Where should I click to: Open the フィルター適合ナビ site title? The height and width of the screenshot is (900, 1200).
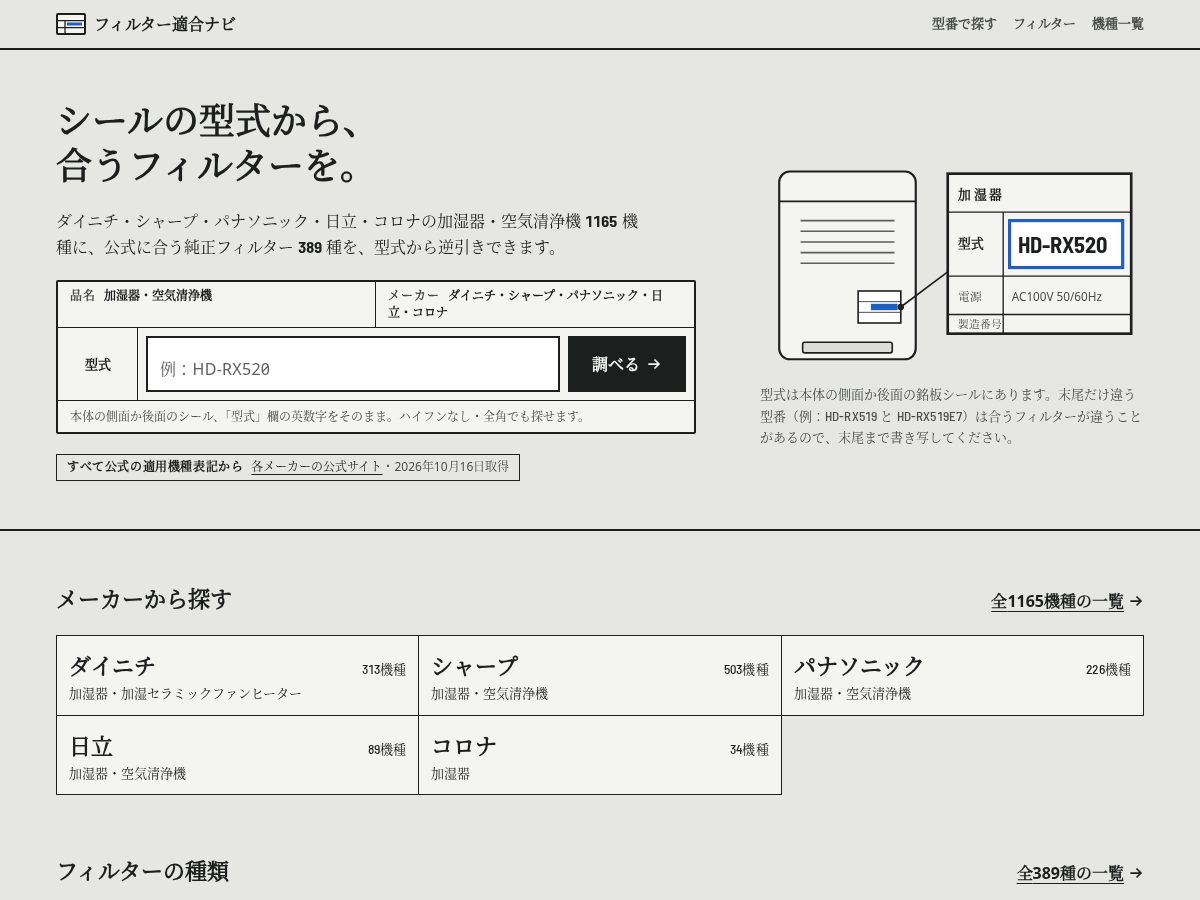click(165, 24)
